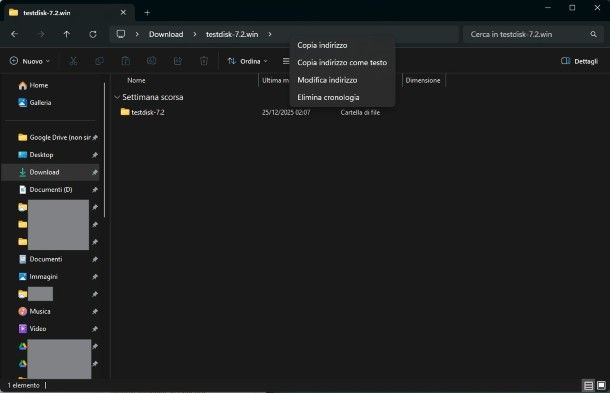
Task: Click the pin icon next to Video
Action: [x=95, y=329]
